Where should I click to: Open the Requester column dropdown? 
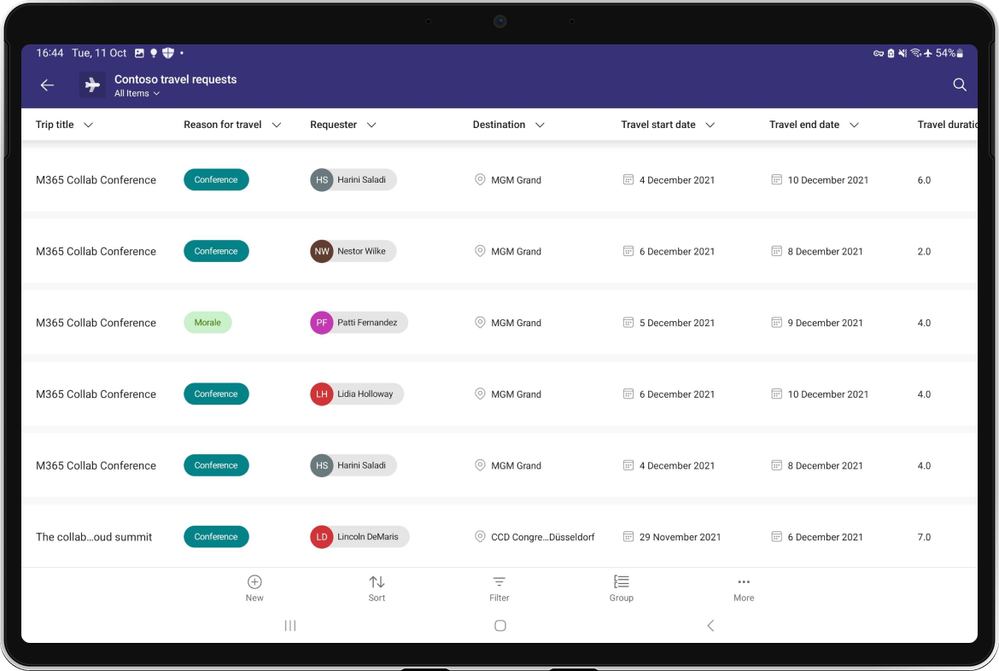point(371,125)
